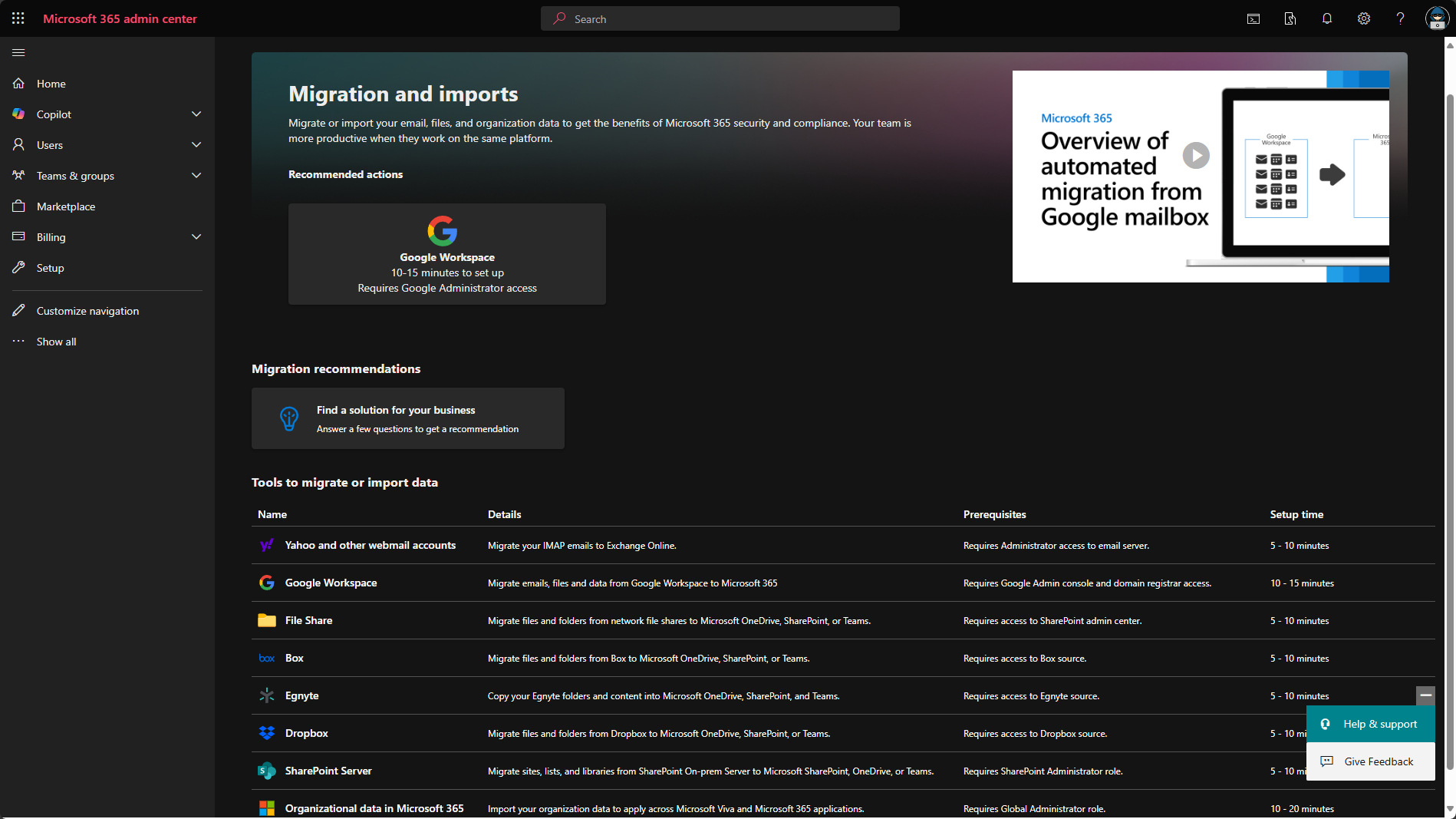Open Egnyte migration tool link
1456x819 pixels.
click(x=301, y=695)
